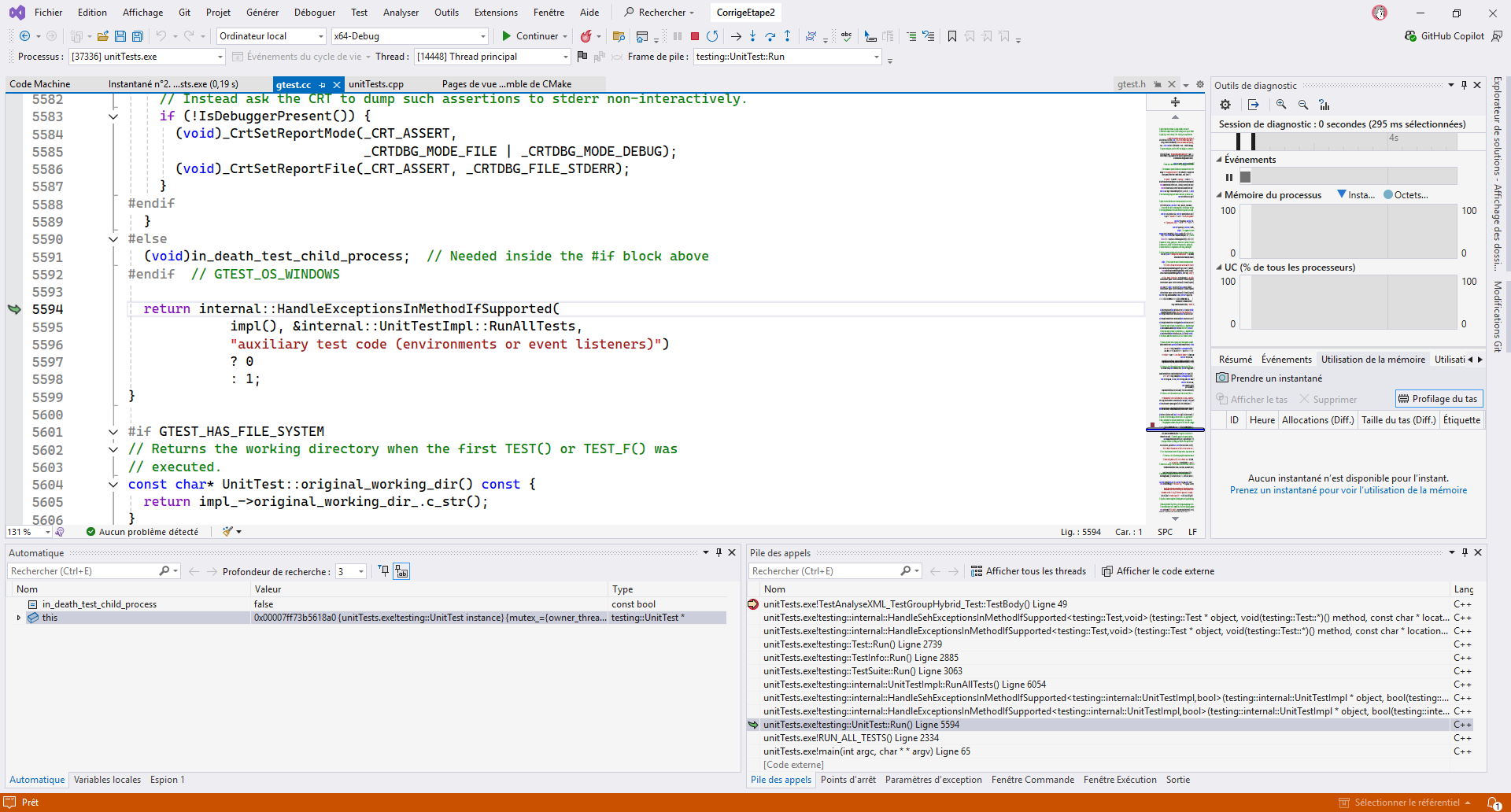Open the Déboguer menu
1511x812 pixels.
click(315, 13)
